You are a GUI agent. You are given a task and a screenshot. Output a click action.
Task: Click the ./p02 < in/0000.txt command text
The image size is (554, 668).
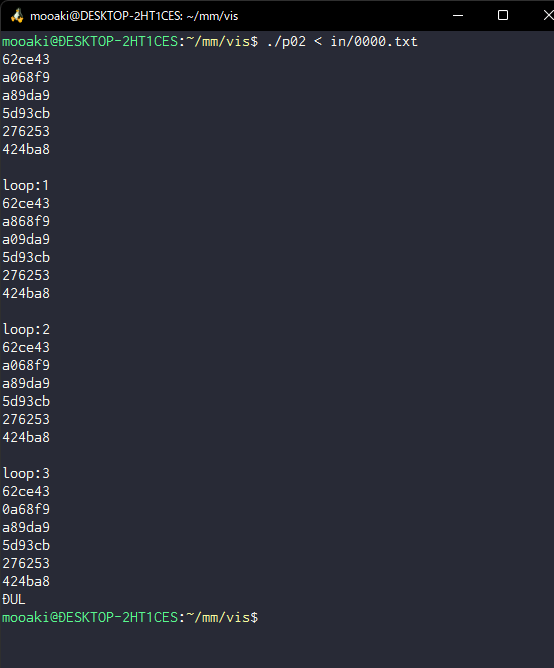pyautogui.click(x=342, y=41)
